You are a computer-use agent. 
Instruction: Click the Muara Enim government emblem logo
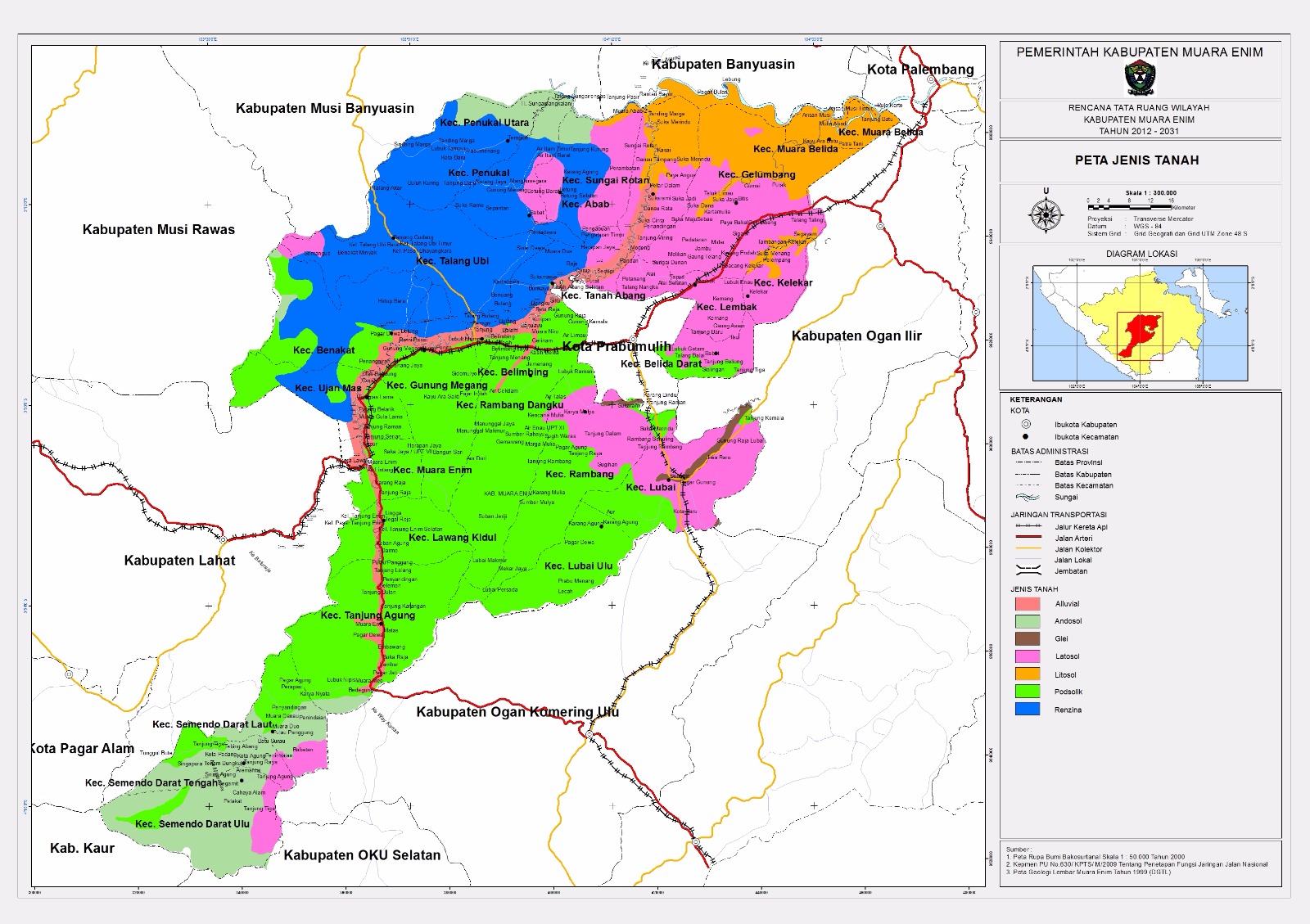click(1139, 79)
